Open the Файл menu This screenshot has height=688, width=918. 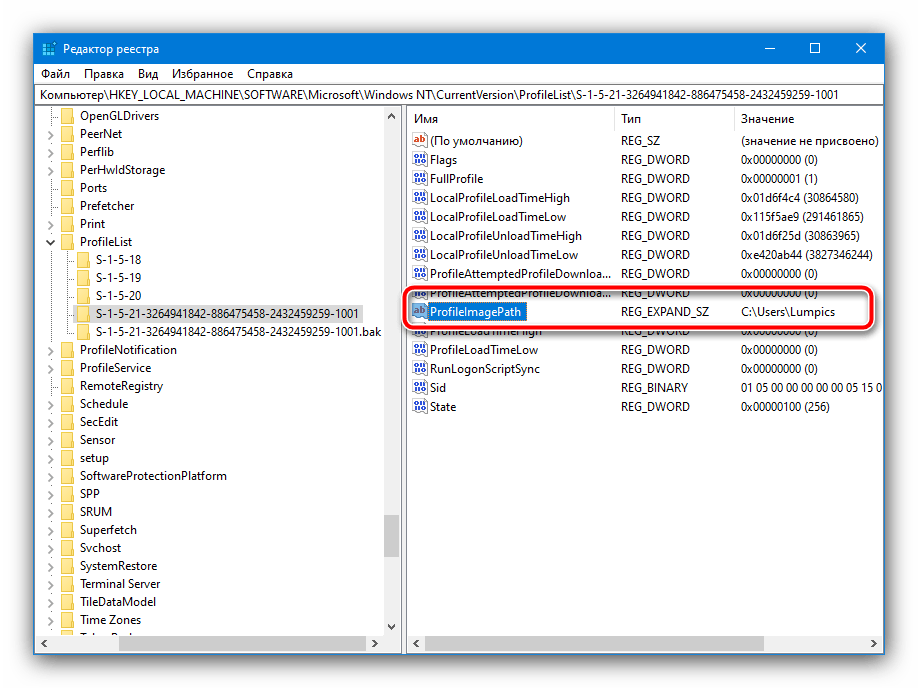click(55, 74)
